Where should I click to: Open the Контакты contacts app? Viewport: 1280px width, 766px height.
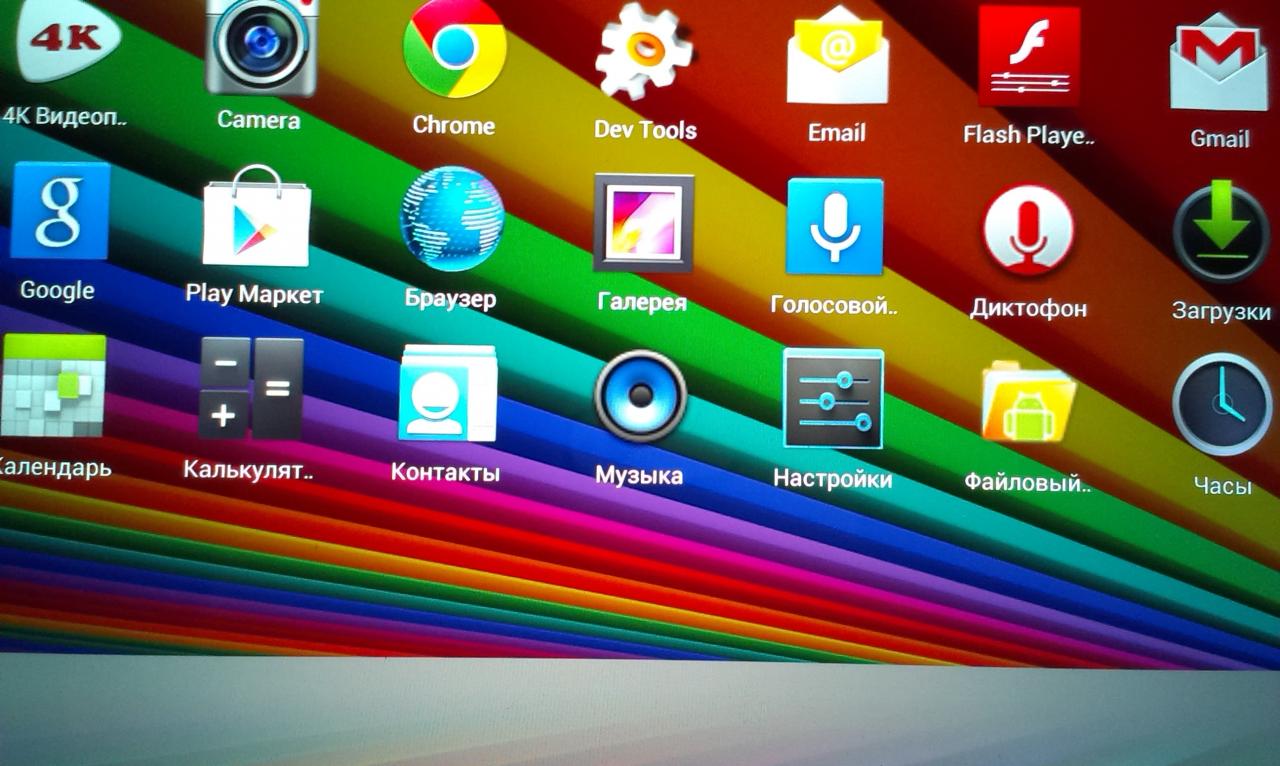447,392
